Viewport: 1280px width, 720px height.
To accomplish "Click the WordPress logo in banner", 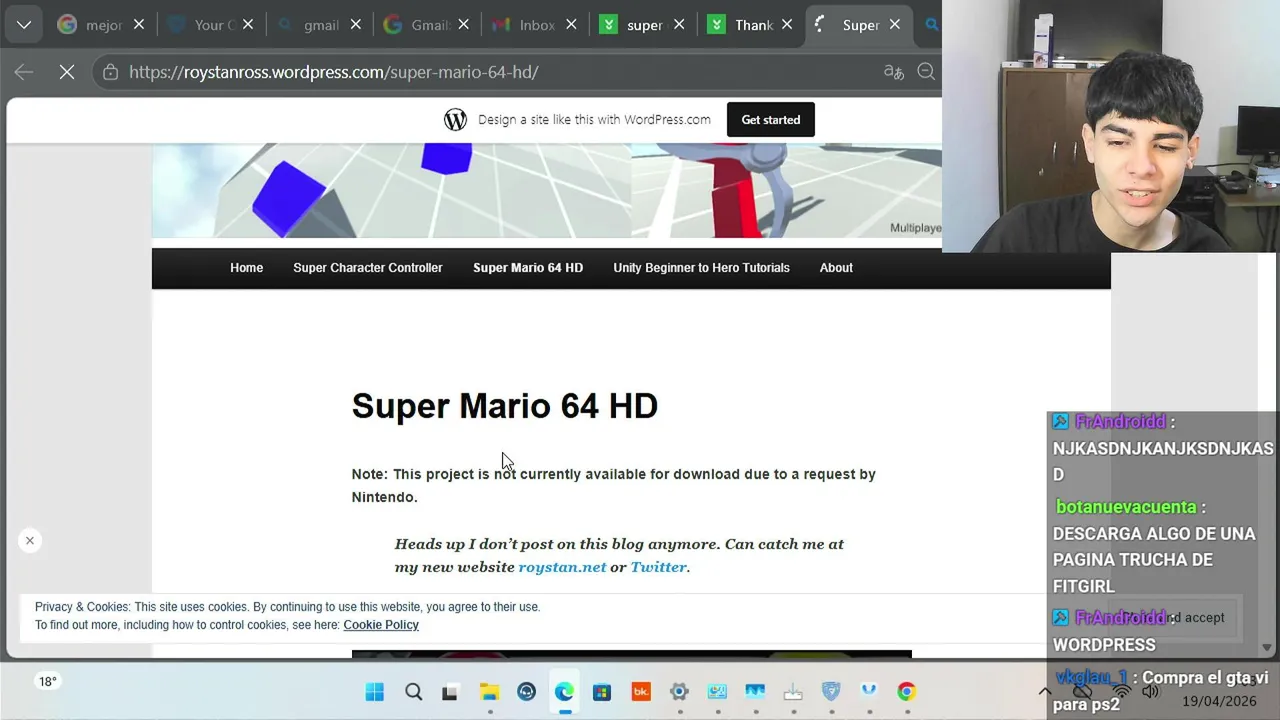I will coord(455,120).
